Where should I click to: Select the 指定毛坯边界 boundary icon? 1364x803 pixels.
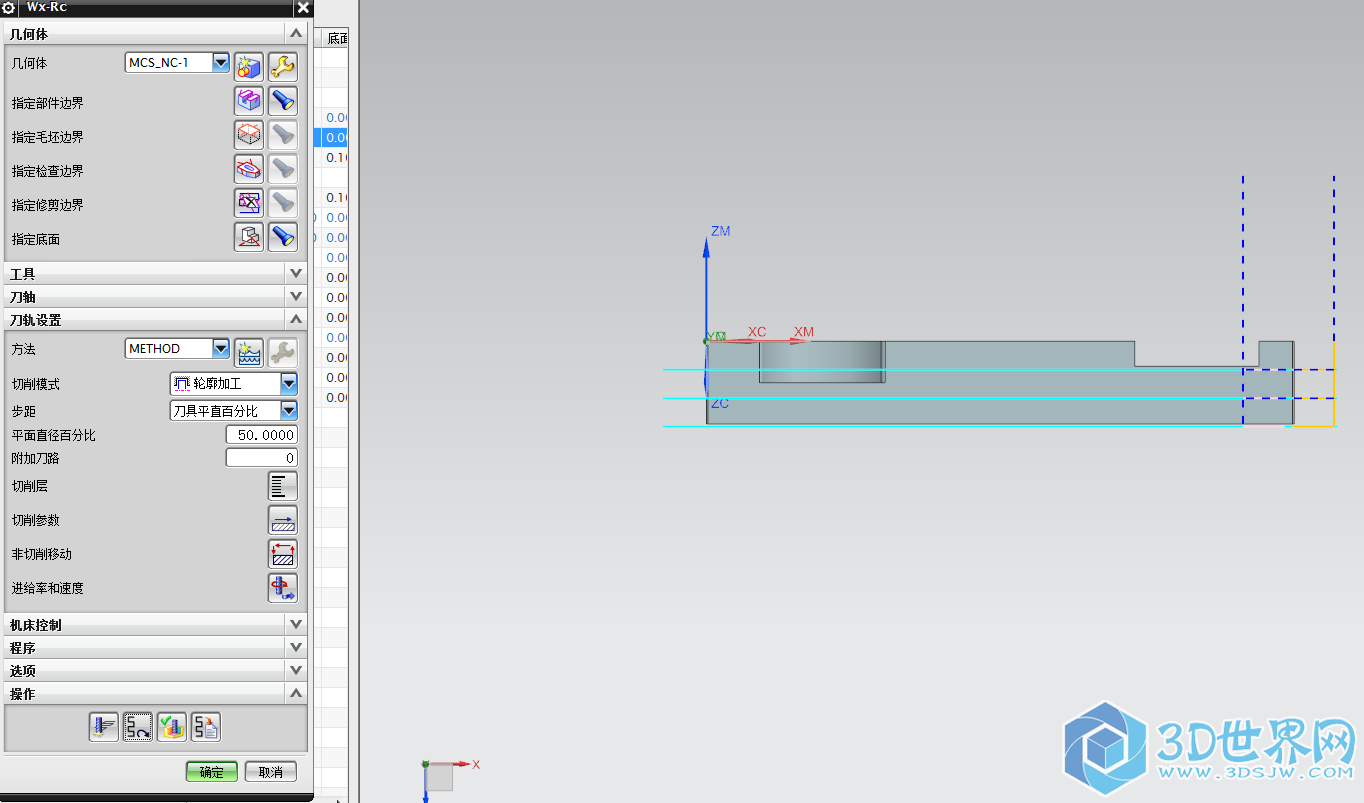248,135
